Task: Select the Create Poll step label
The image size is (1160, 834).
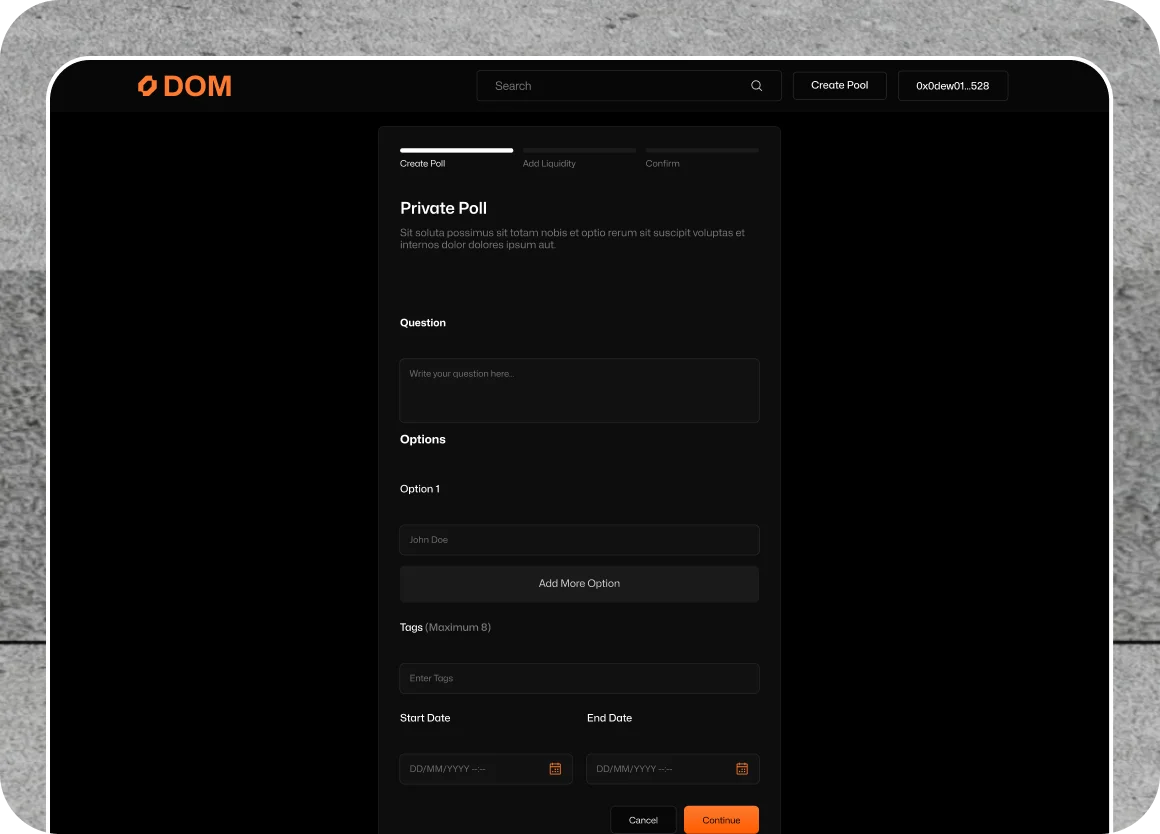Action: point(423,164)
